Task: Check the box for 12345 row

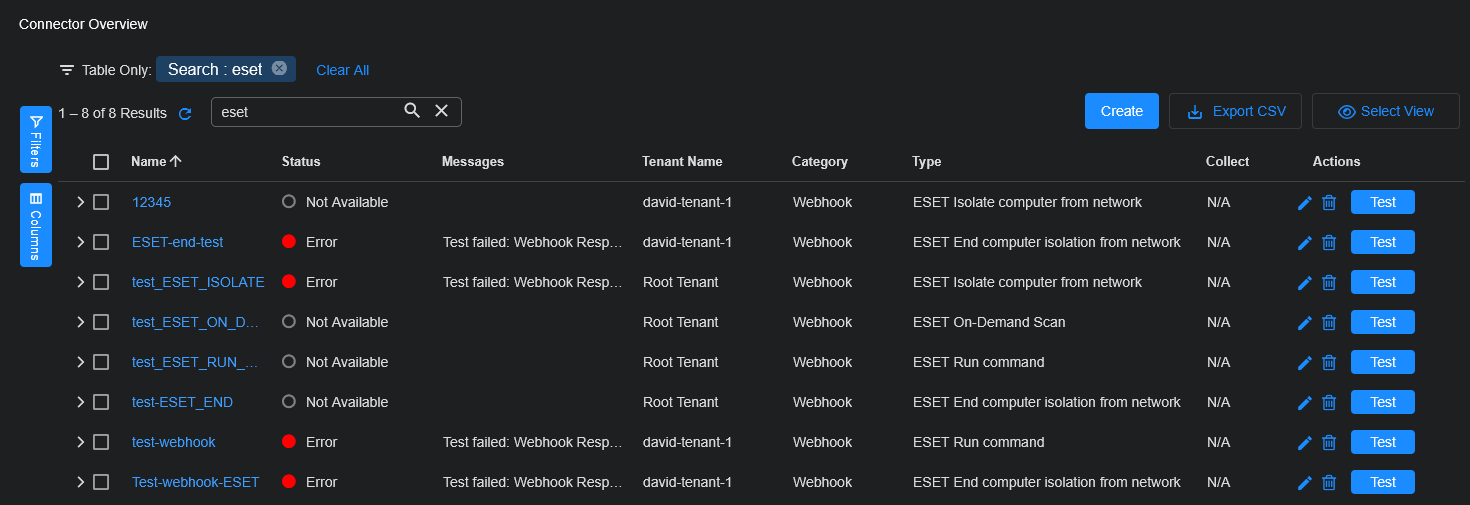Action: coord(101,202)
